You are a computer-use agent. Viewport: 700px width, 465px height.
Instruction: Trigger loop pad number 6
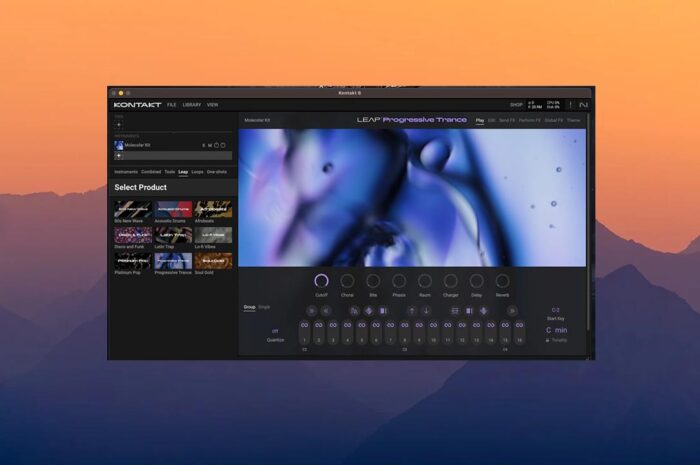coord(376,332)
